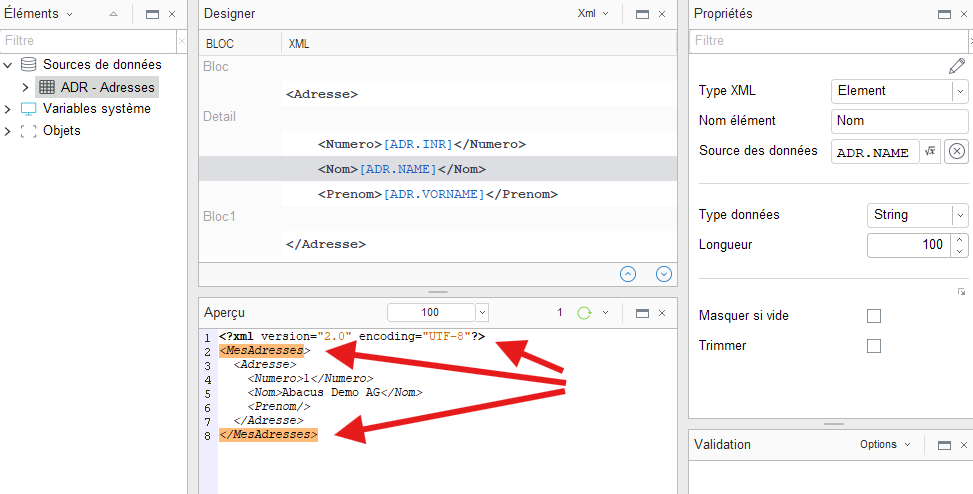Image resolution: width=973 pixels, height=494 pixels.
Task: Click the Nom élément input field
Action: pyautogui.click(x=899, y=121)
